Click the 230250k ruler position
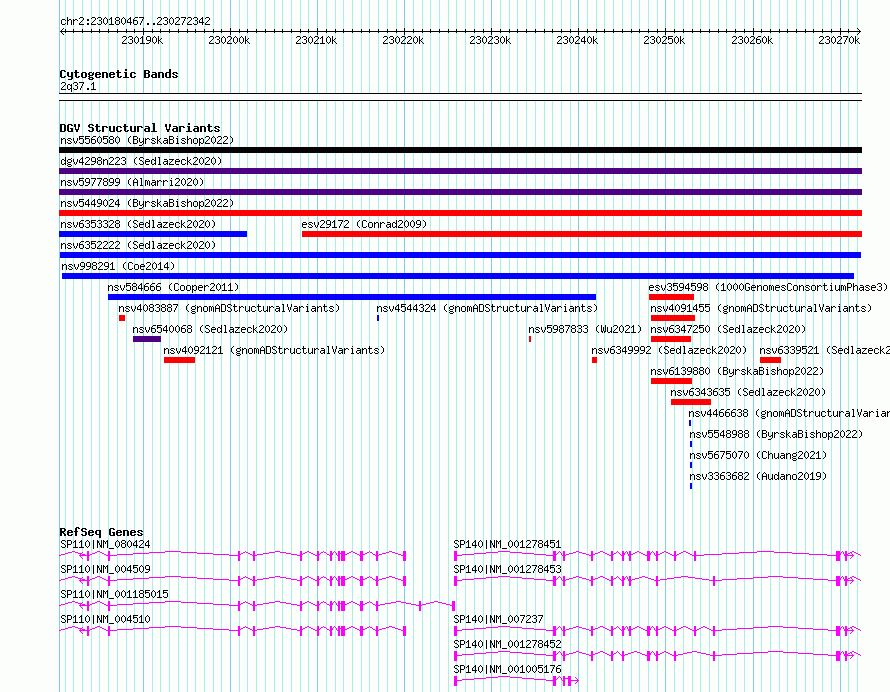 [664, 40]
